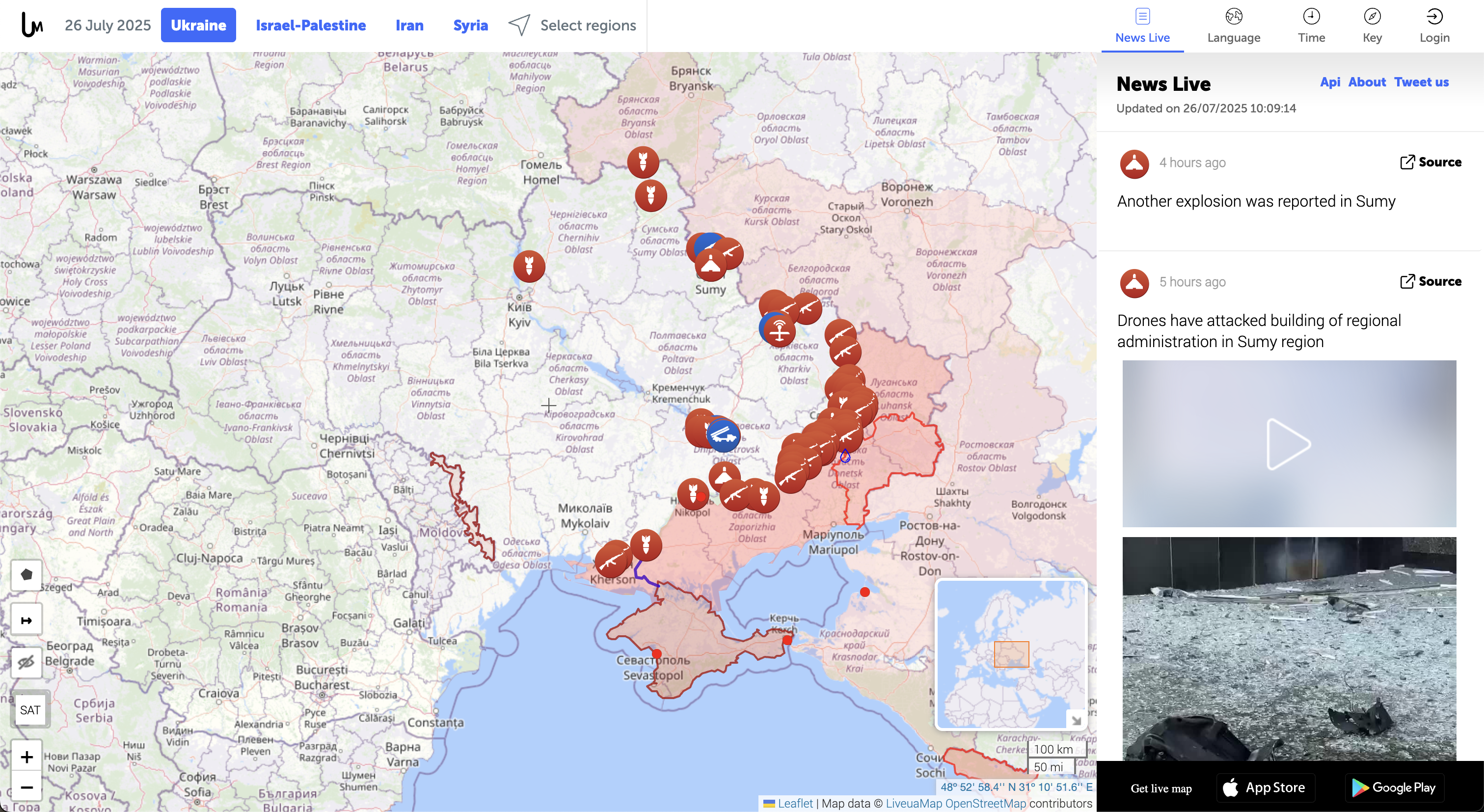Open Select regions chooser
1484x812 pixels.
(572, 26)
